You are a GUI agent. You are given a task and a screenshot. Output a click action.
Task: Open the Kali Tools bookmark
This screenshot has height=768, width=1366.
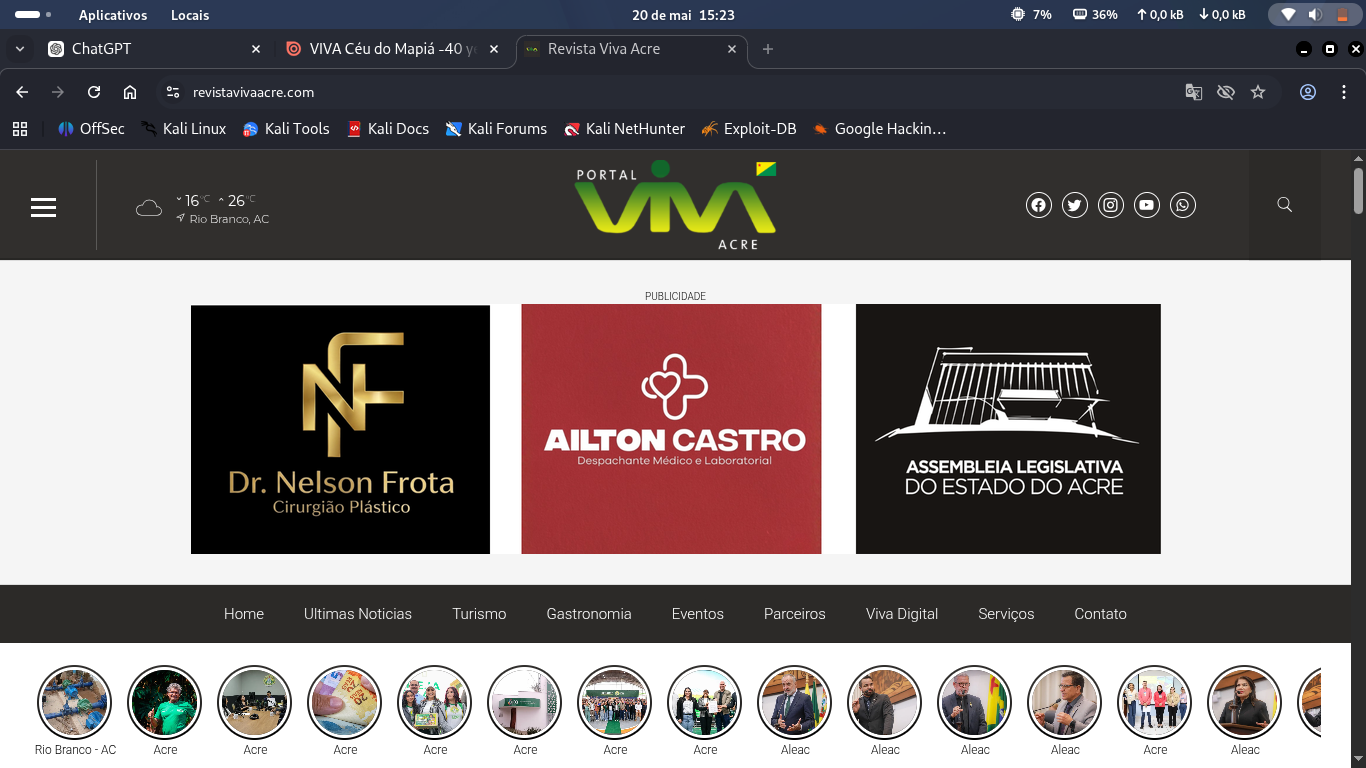[x=286, y=129]
